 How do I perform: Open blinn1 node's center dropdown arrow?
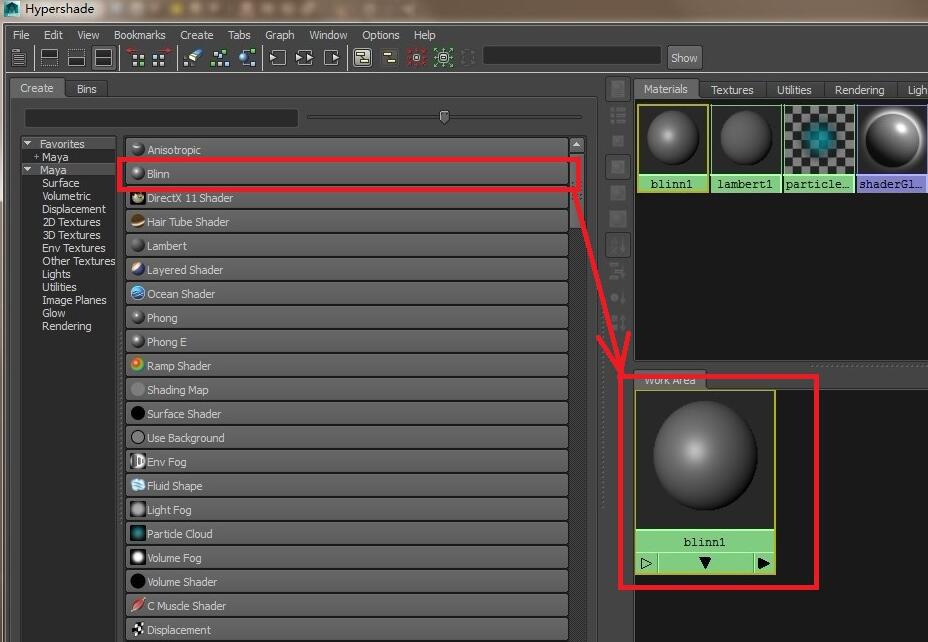(x=705, y=564)
